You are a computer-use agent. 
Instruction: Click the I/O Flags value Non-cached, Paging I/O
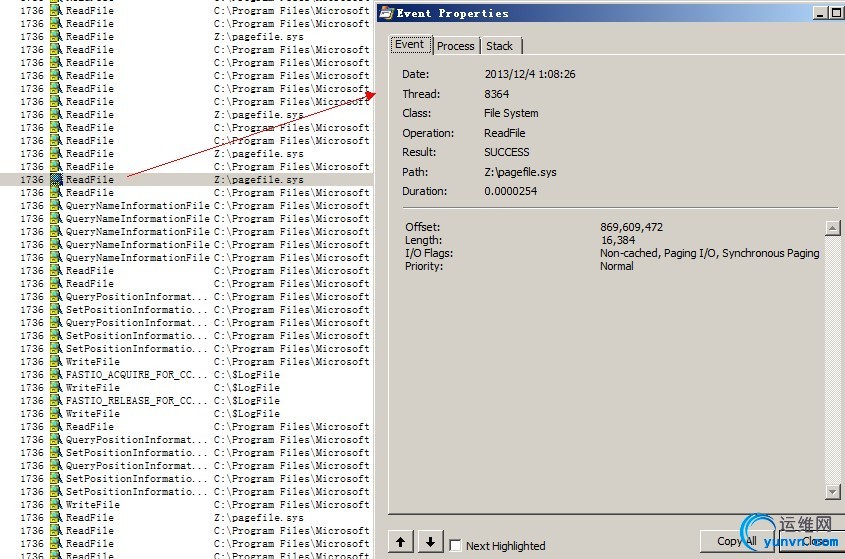tap(710, 253)
